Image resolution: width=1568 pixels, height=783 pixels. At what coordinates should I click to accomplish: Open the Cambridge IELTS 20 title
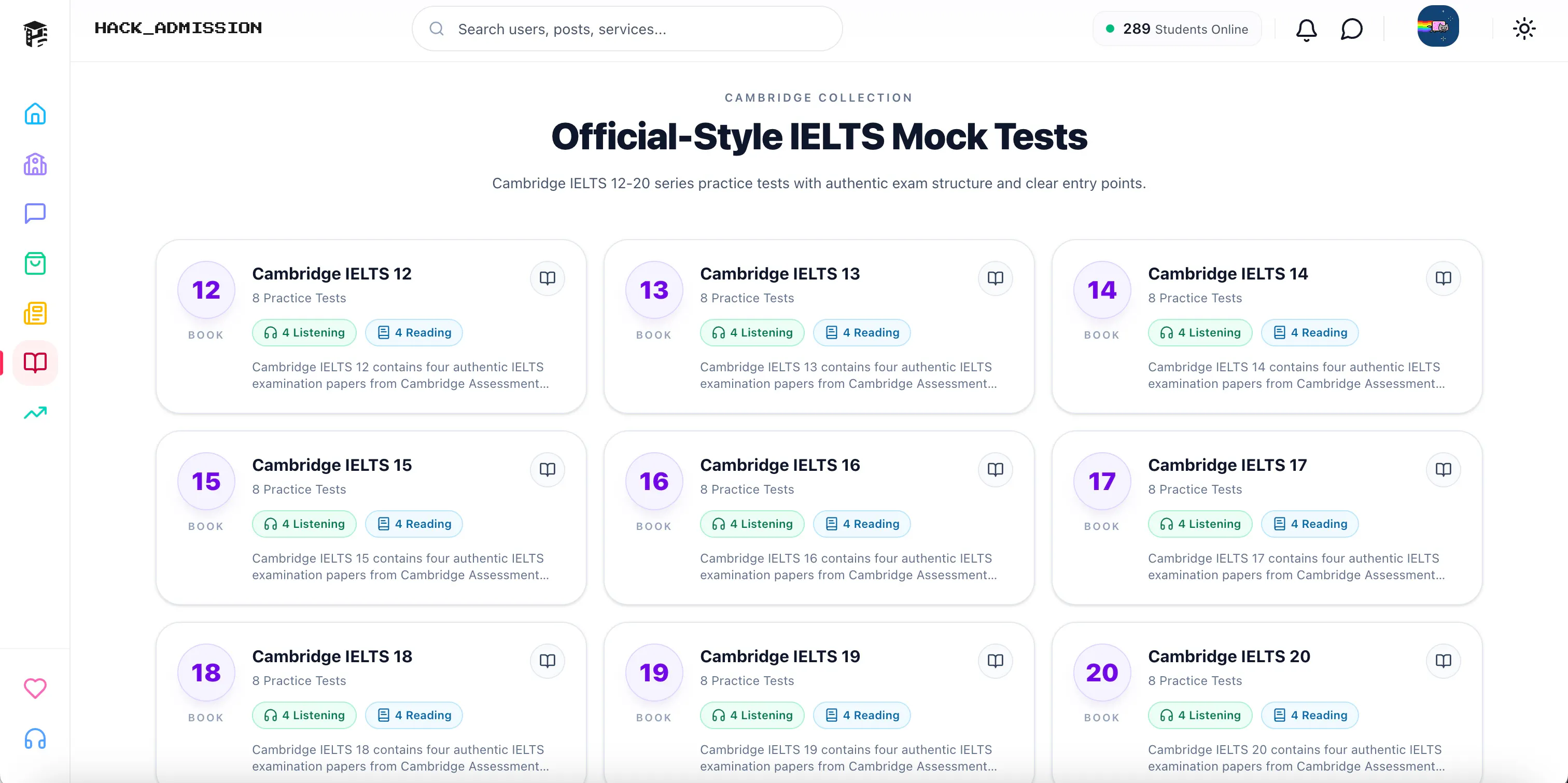(1229, 656)
